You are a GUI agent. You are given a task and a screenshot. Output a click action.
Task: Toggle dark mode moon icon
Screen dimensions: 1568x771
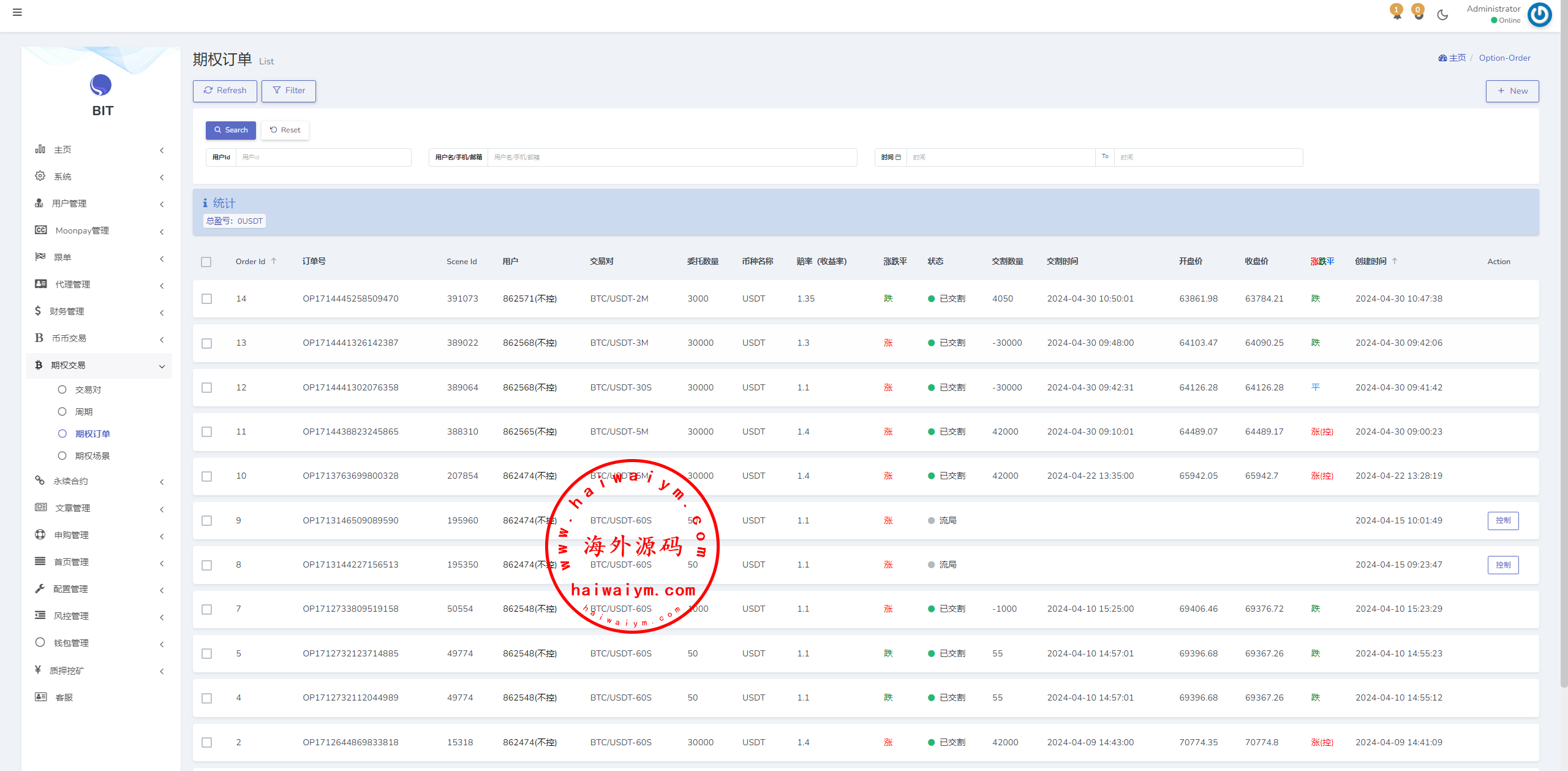click(1442, 15)
